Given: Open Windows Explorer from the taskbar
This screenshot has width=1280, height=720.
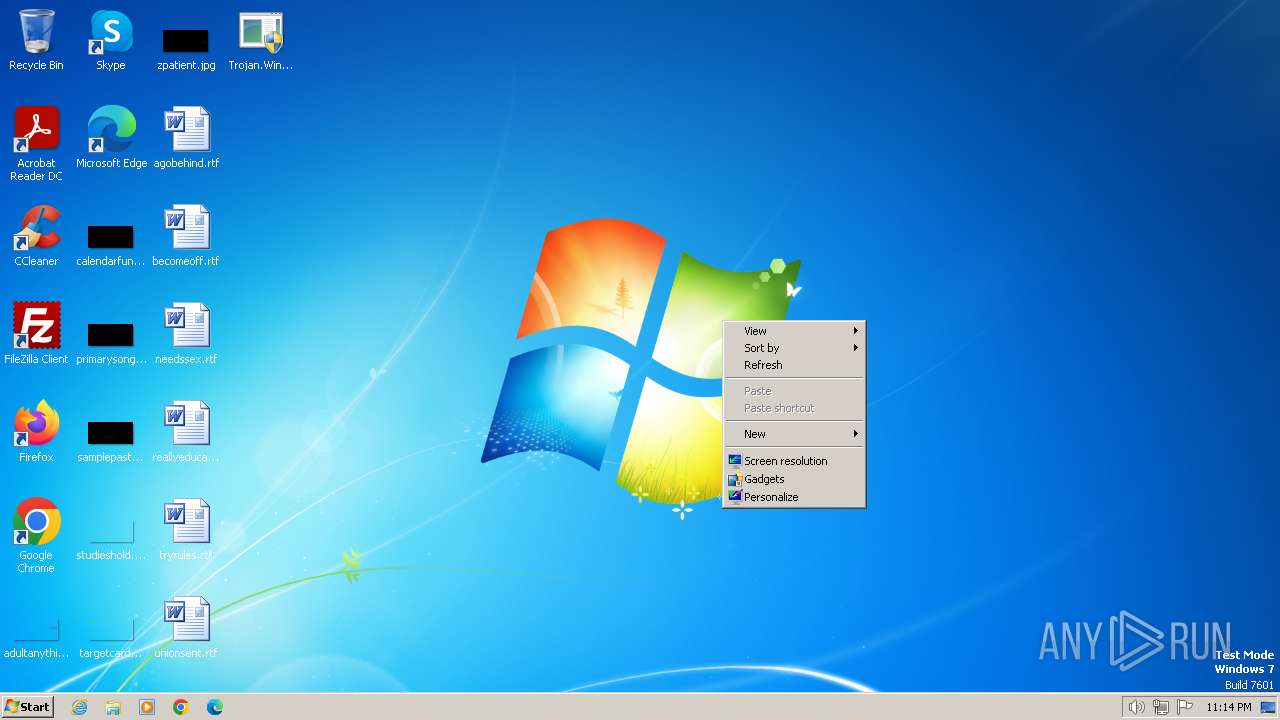Looking at the screenshot, I should pos(113,707).
